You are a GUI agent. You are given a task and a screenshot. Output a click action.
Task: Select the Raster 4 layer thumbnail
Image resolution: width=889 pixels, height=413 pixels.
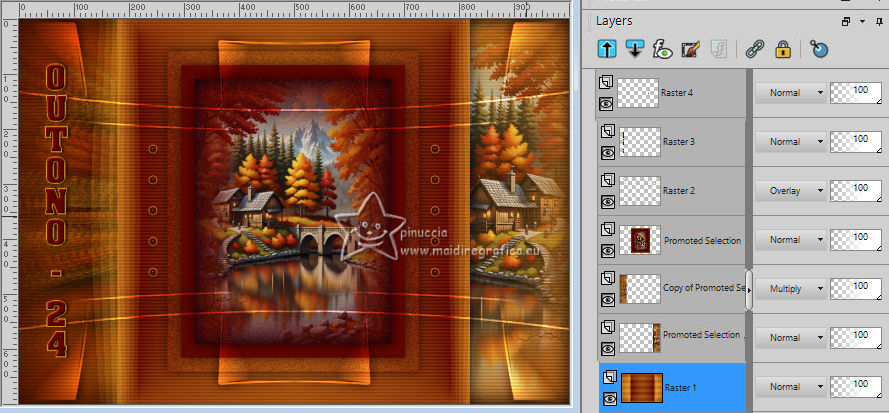pyautogui.click(x=638, y=93)
